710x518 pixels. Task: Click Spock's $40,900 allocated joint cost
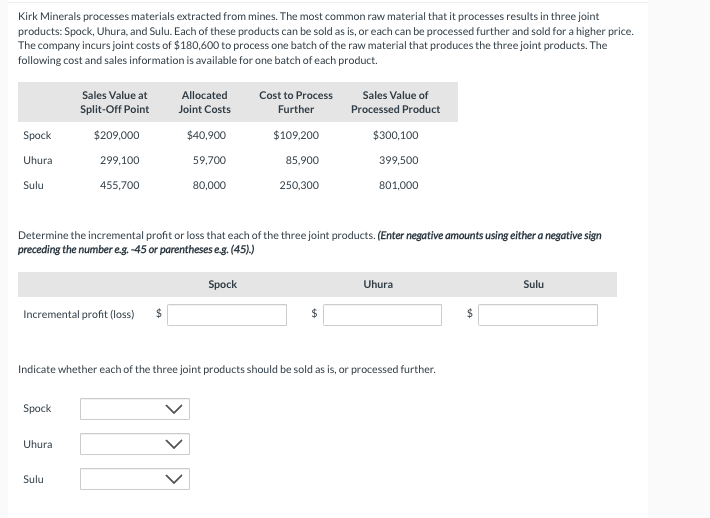(206, 135)
